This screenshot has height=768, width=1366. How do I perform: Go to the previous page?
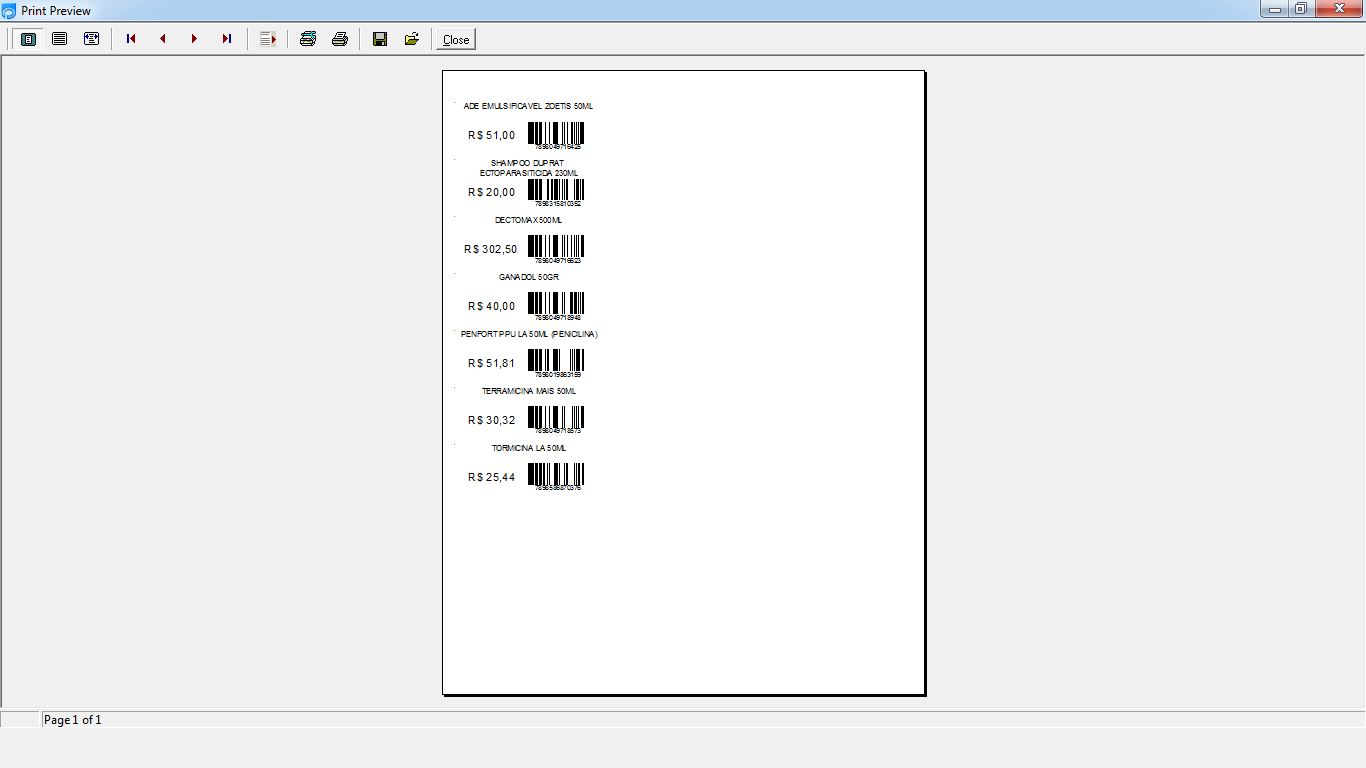163,39
